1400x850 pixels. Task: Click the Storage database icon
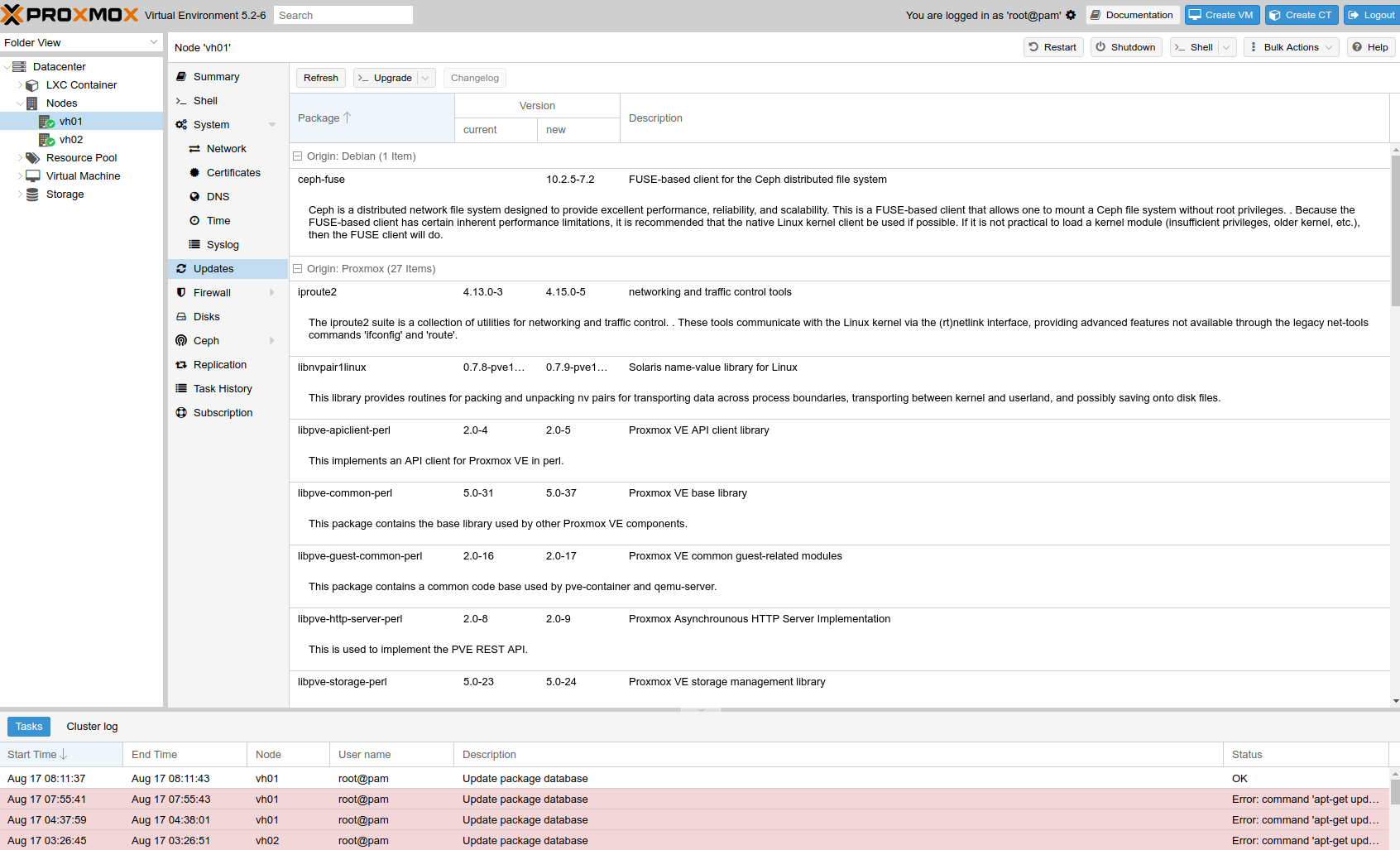(x=32, y=194)
